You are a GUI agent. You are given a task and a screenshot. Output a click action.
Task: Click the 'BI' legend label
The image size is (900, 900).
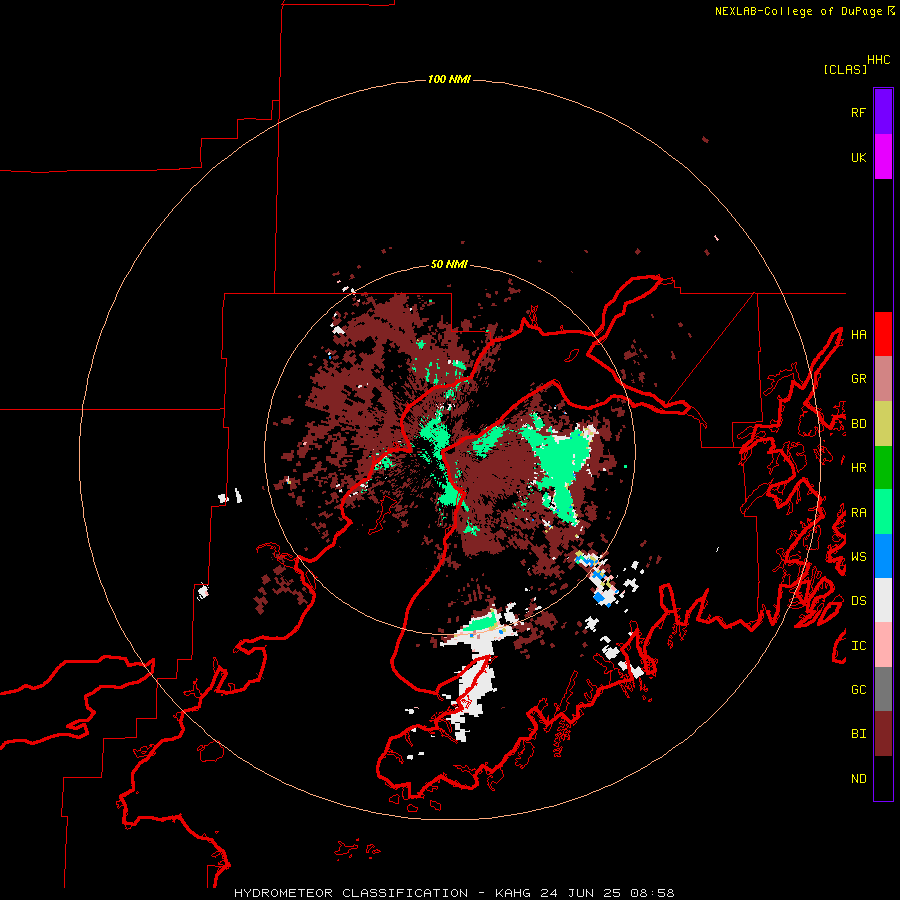click(858, 734)
